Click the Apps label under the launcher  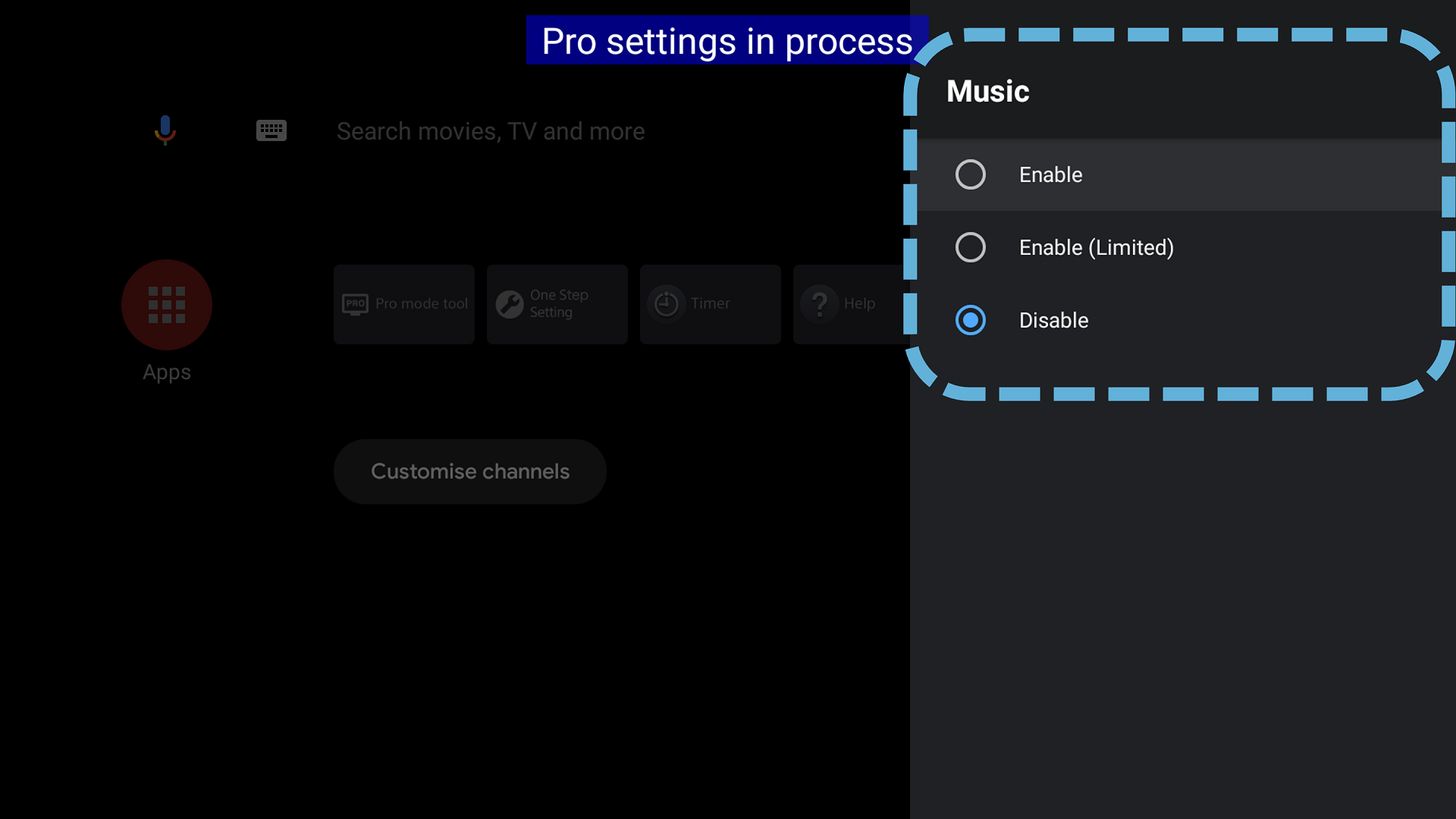click(167, 372)
